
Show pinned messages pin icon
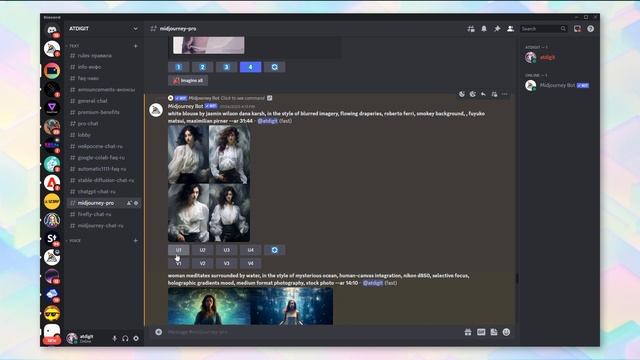click(497, 29)
